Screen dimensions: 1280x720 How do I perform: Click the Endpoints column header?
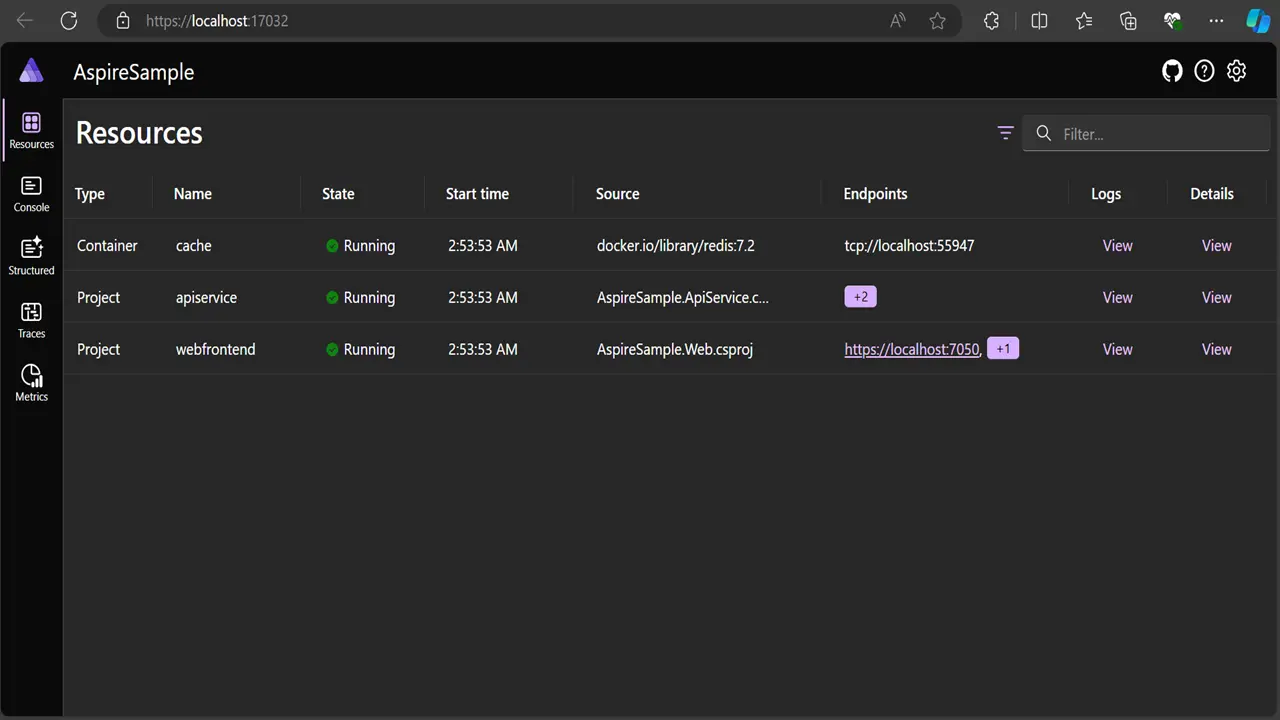click(875, 194)
